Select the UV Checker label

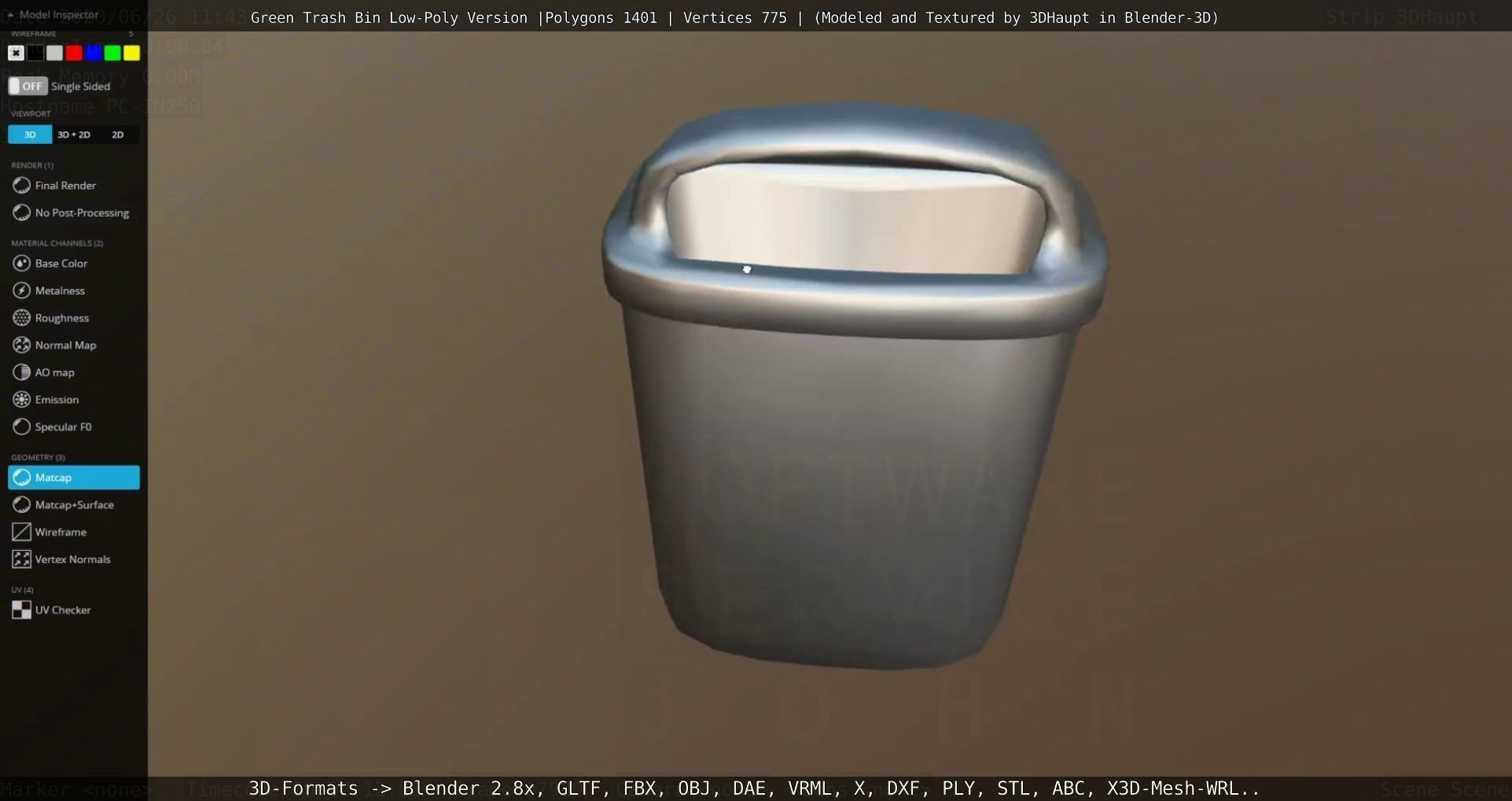click(63, 610)
